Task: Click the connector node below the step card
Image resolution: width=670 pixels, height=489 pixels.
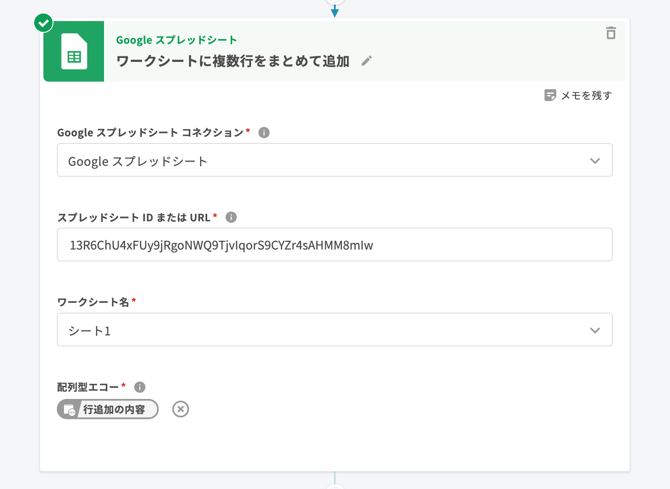Action: [335, 485]
